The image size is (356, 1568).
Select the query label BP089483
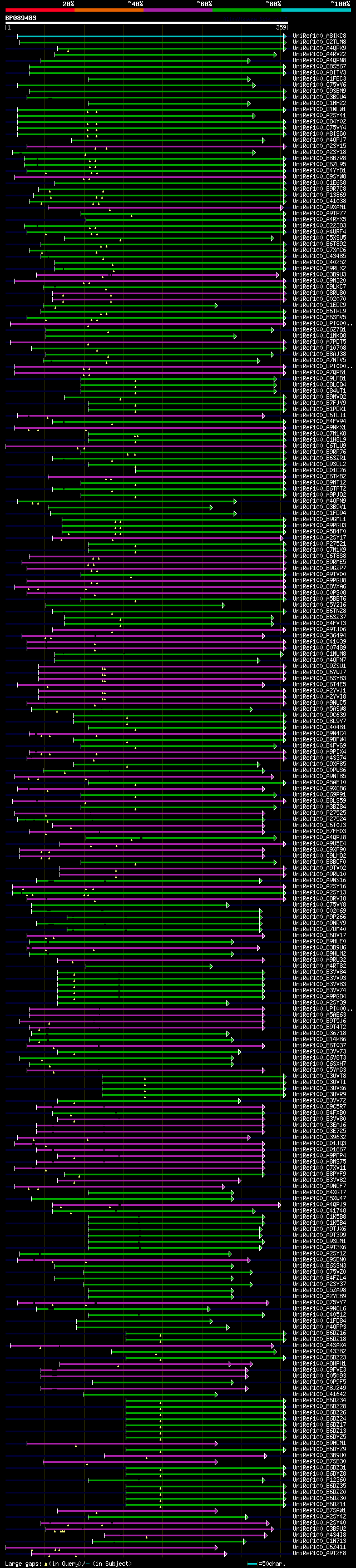[21, 18]
